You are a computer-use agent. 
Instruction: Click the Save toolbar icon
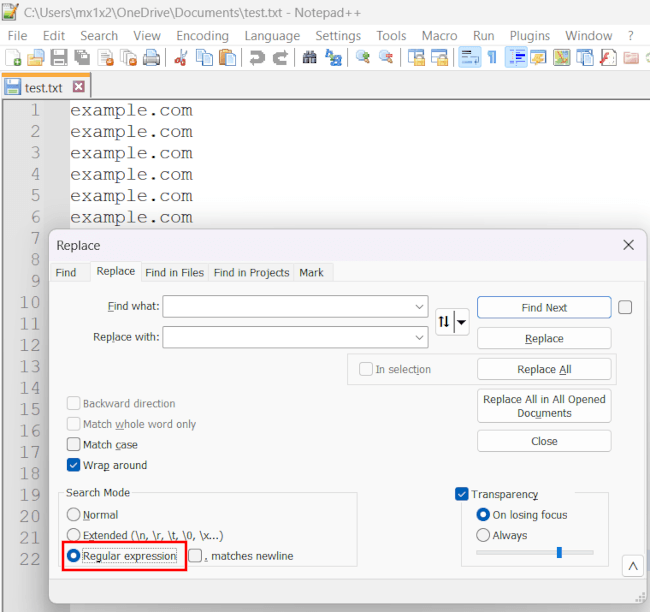[x=59, y=58]
